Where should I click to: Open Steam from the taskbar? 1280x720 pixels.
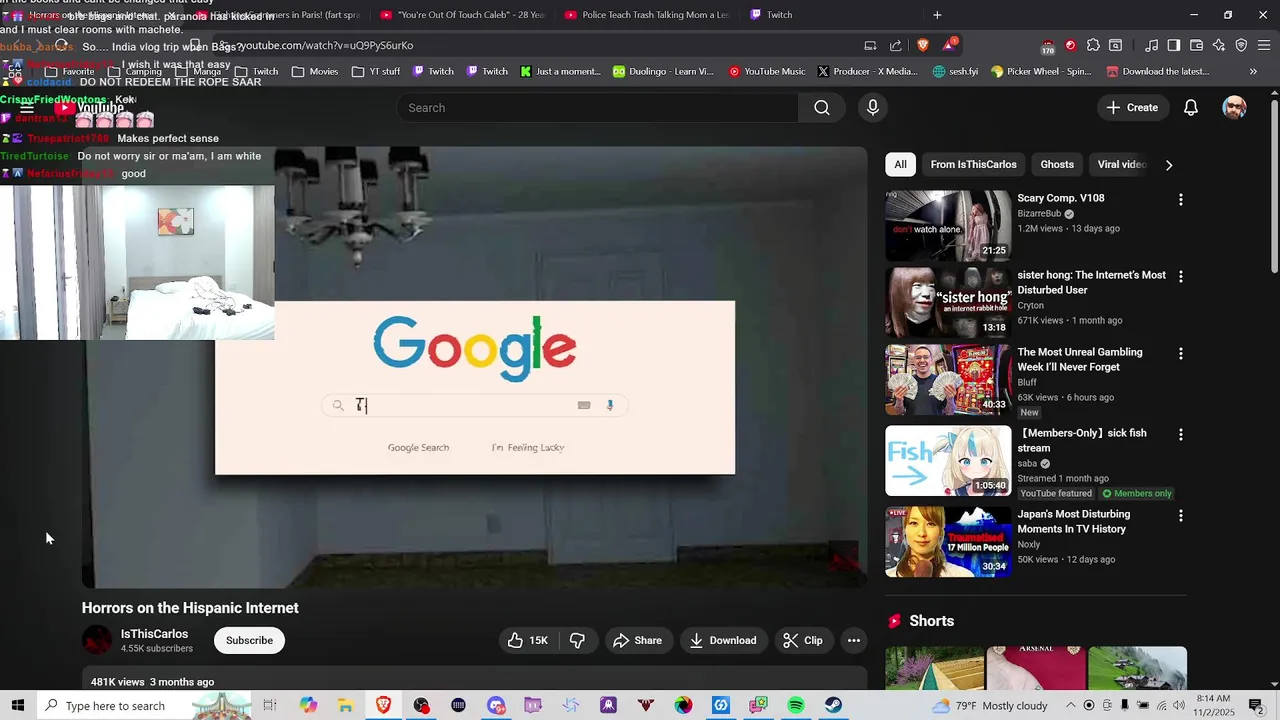tap(833, 706)
